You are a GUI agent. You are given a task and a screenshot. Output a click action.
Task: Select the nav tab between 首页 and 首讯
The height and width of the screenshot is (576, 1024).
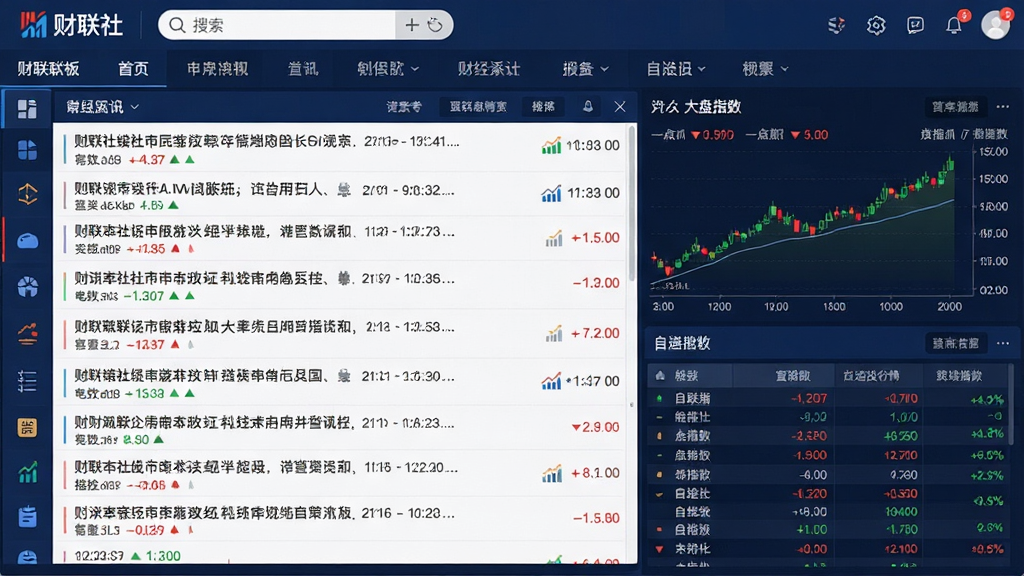217,69
